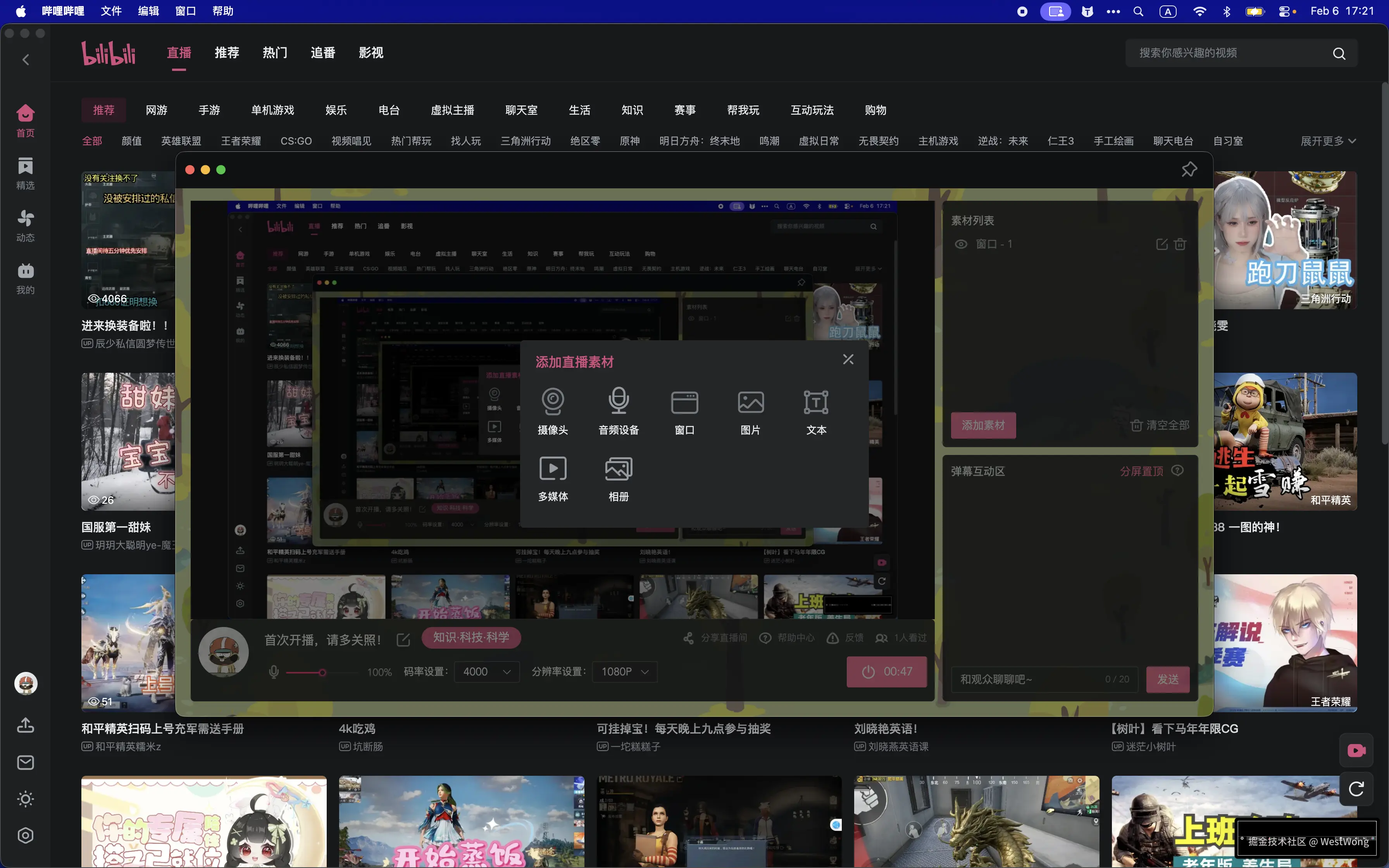1389x868 pixels.
Task: Select the 文本 text source icon
Action: point(815,402)
